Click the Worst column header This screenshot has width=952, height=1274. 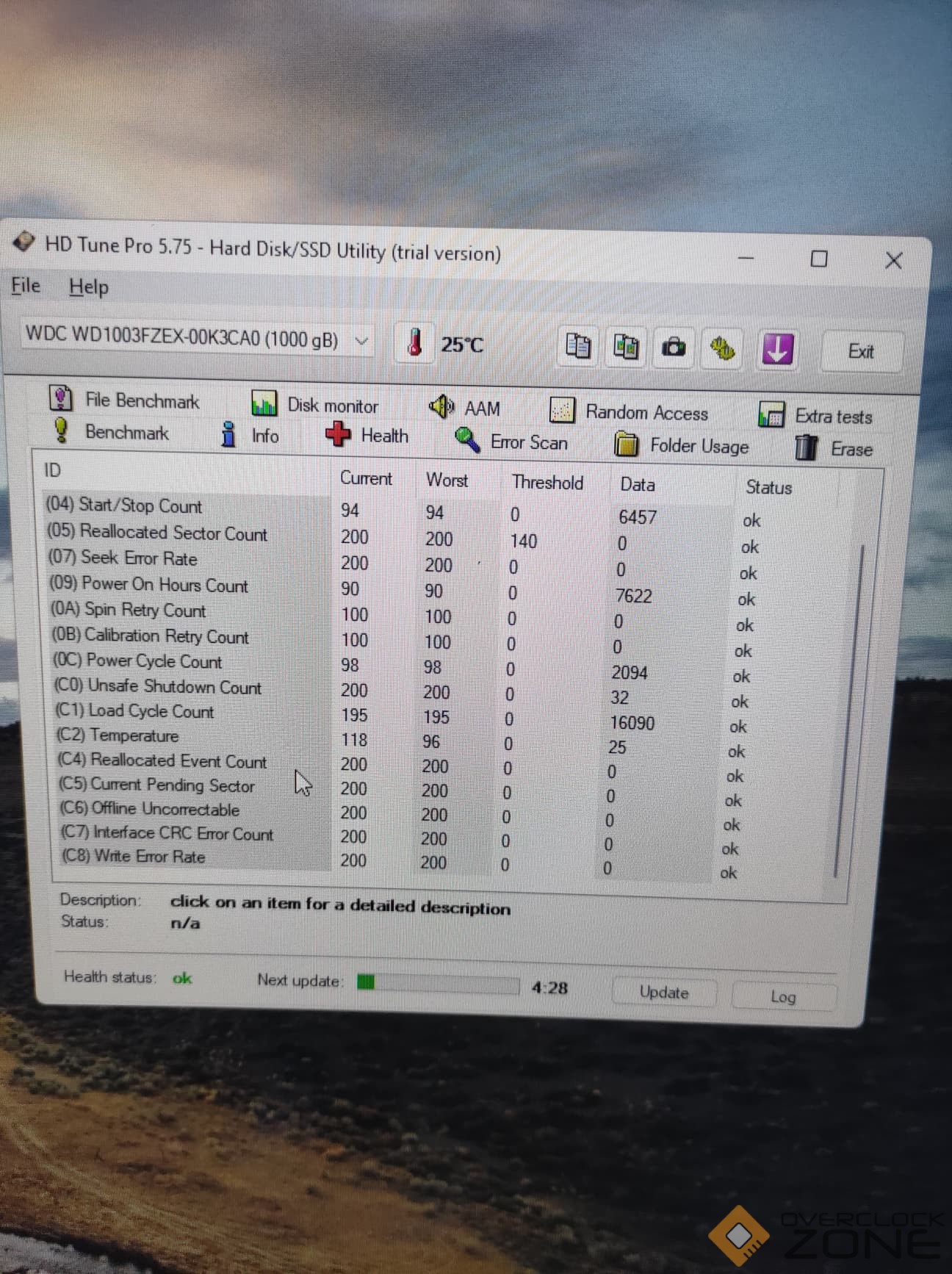tap(447, 481)
